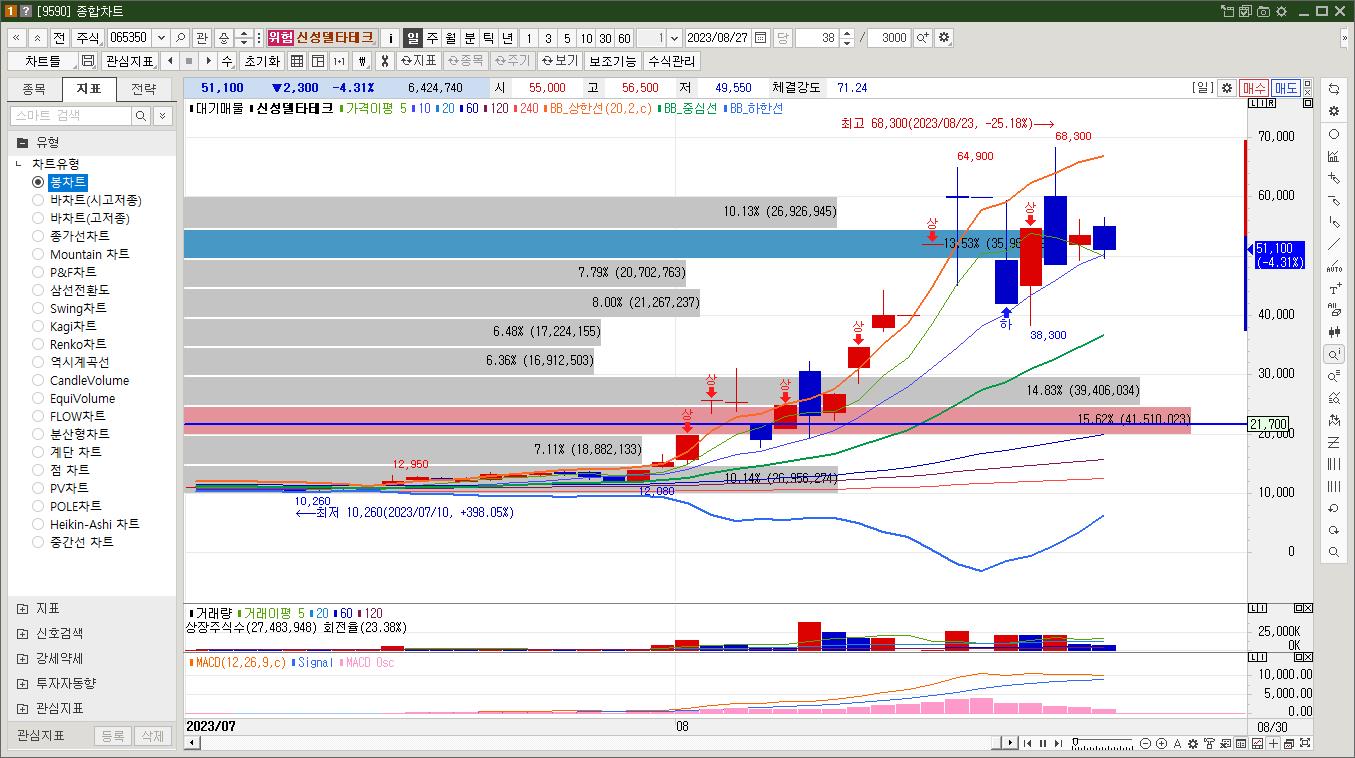Collapse the 유형 folder section
This screenshot has height=758, width=1355.
22,142
